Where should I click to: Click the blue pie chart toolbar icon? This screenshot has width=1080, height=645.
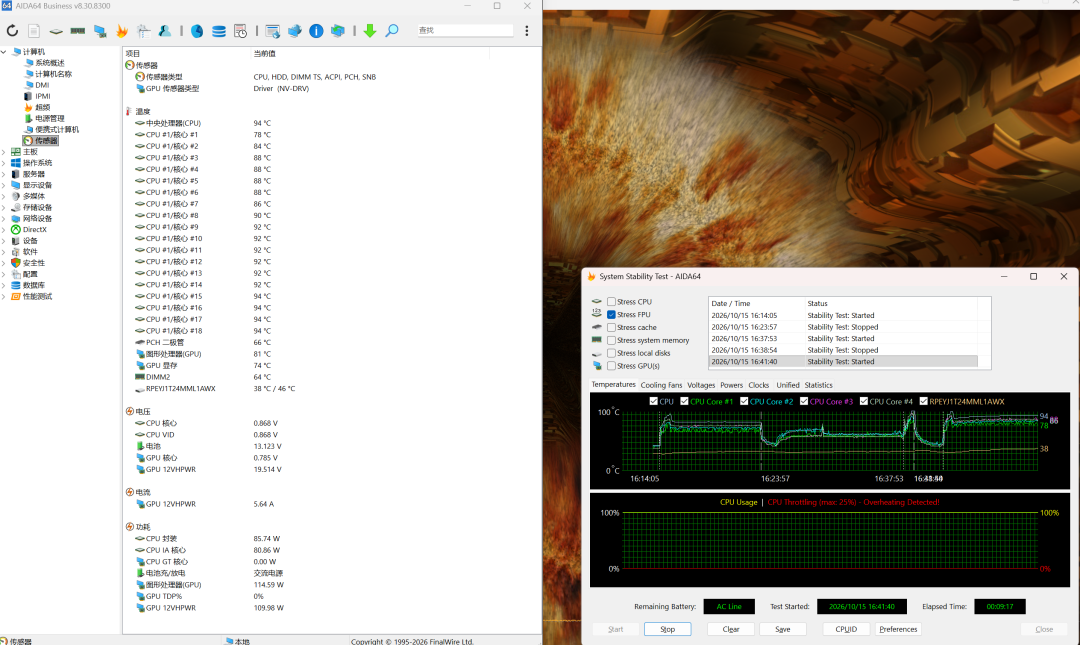[197, 30]
